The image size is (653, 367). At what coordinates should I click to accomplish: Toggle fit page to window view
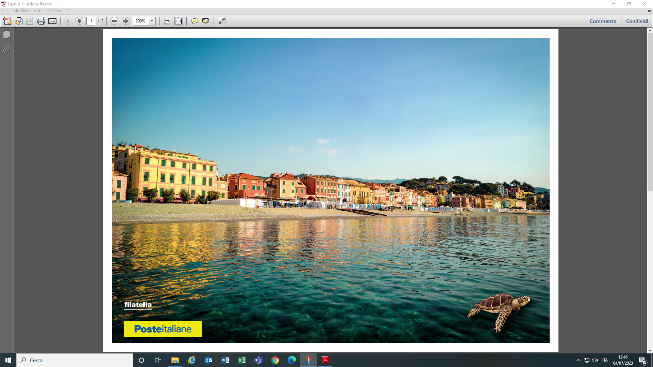(178, 21)
